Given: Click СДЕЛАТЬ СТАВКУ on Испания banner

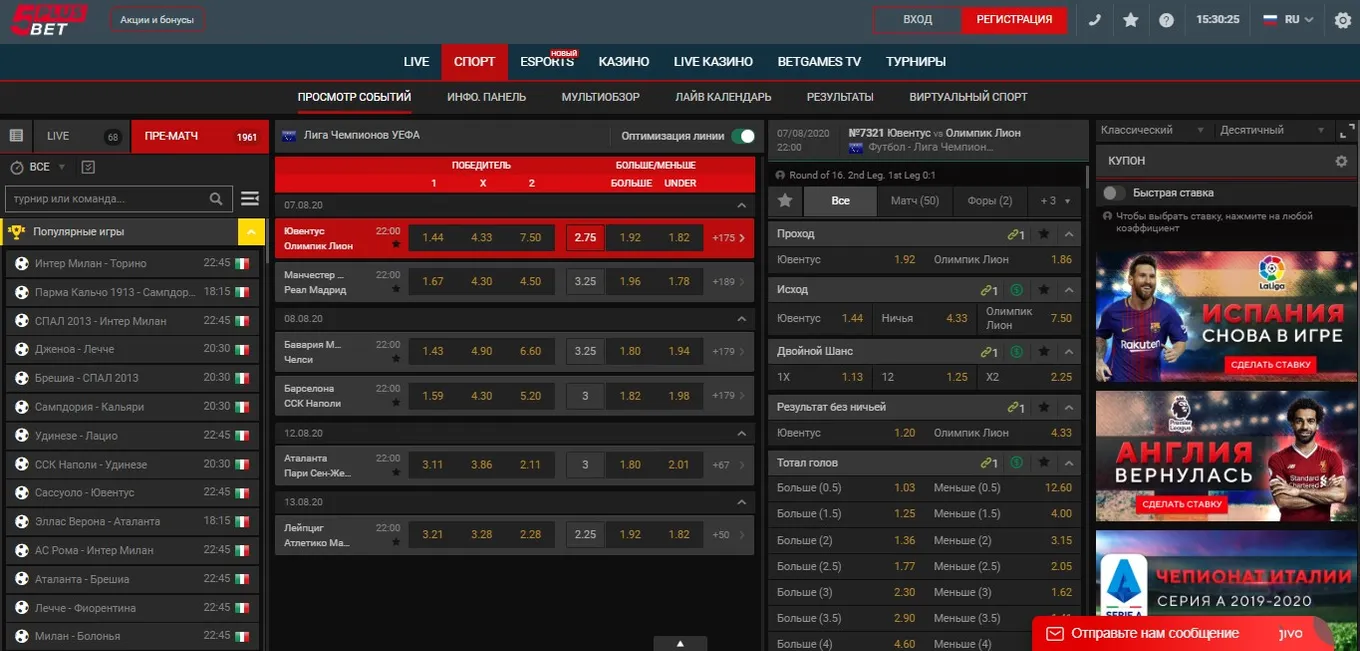Looking at the screenshot, I should pyautogui.click(x=1270, y=365).
